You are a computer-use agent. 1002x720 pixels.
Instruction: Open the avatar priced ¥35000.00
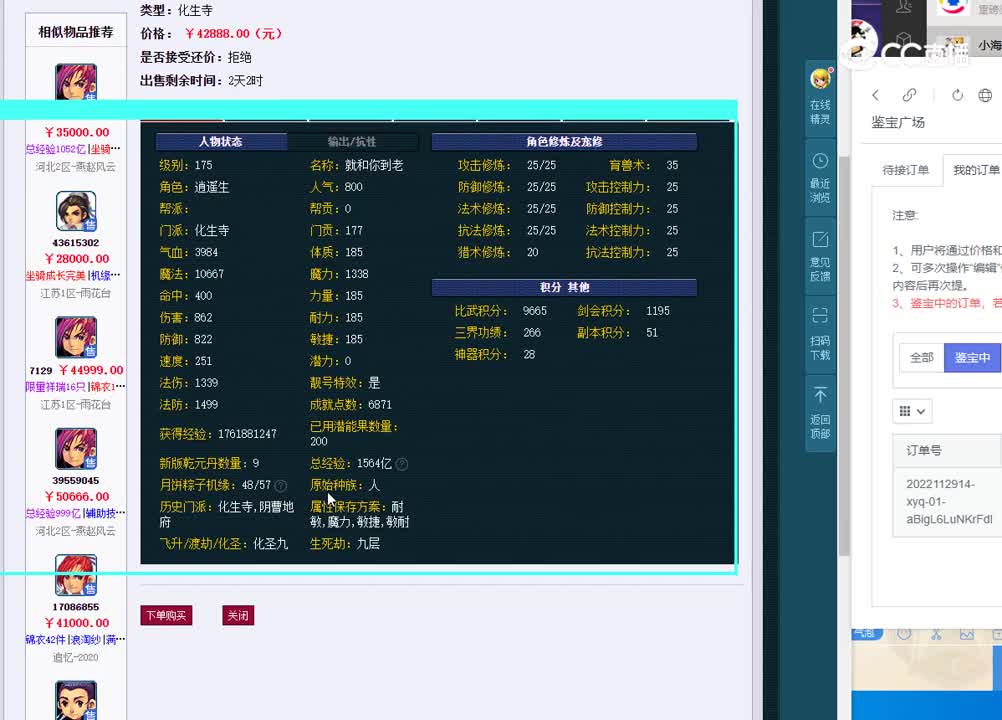point(76,82)
